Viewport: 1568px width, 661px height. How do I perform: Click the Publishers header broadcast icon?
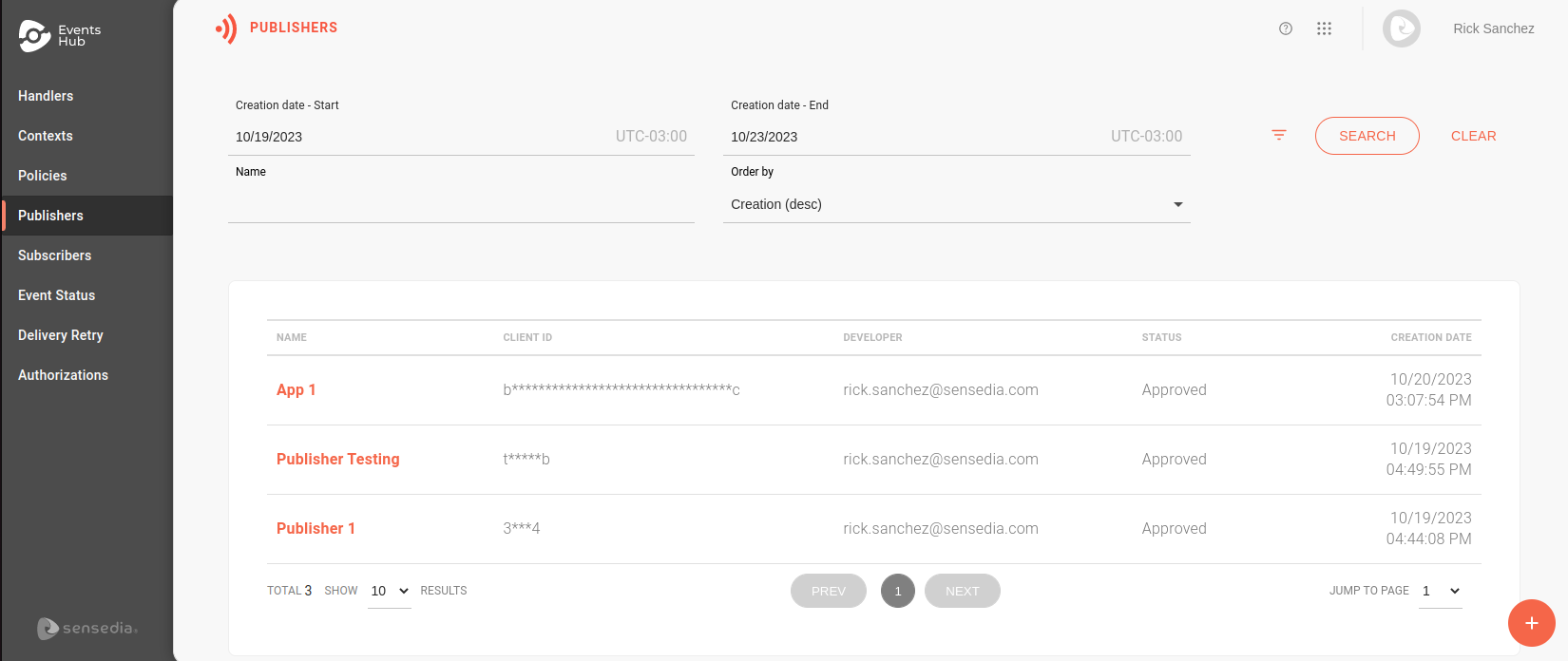click(x=226, y=28)
